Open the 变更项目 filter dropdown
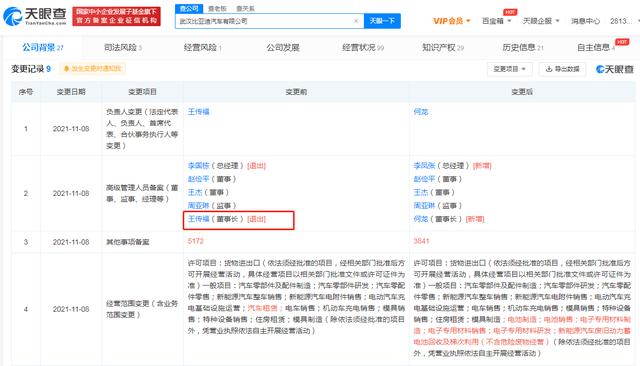This screenshot has width=640, height=366. [509, 69]
